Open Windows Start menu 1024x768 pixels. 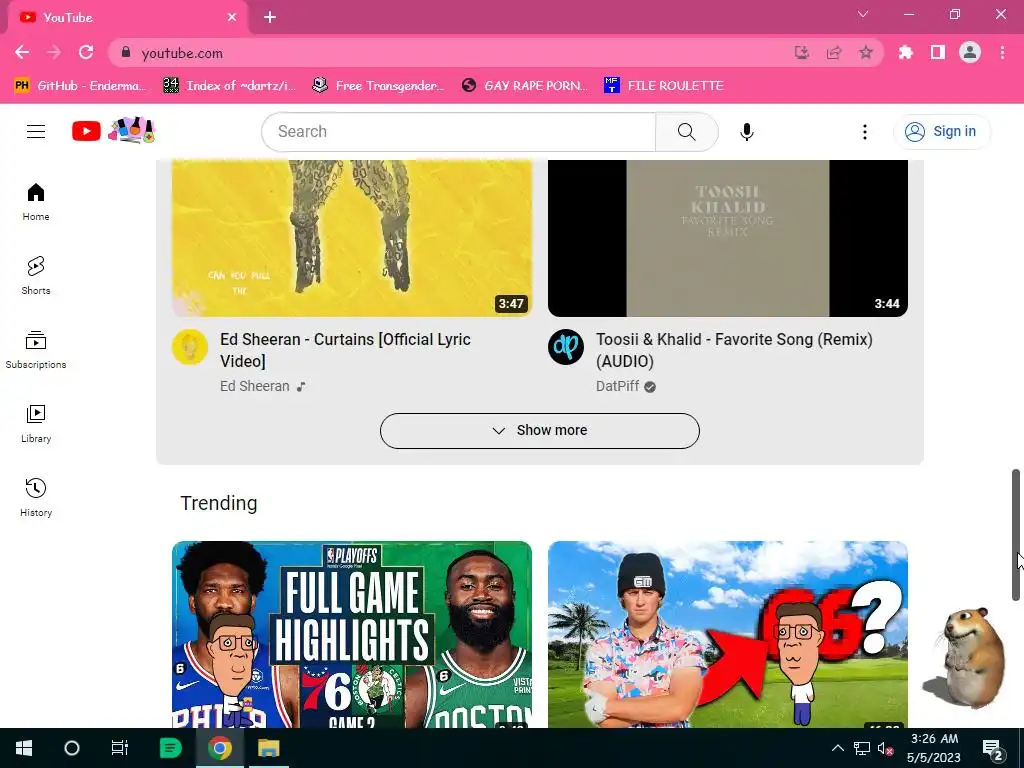pos(24,748)
